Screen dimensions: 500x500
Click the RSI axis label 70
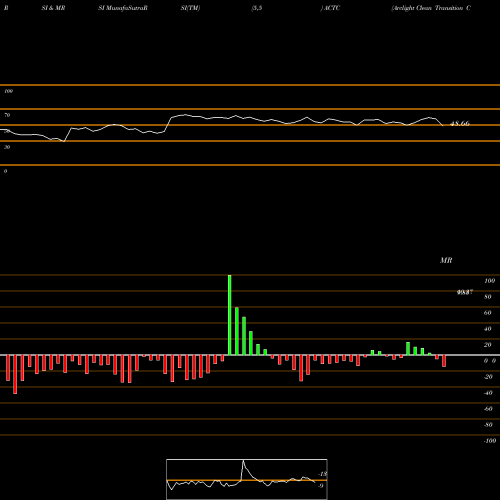(7, 115)
